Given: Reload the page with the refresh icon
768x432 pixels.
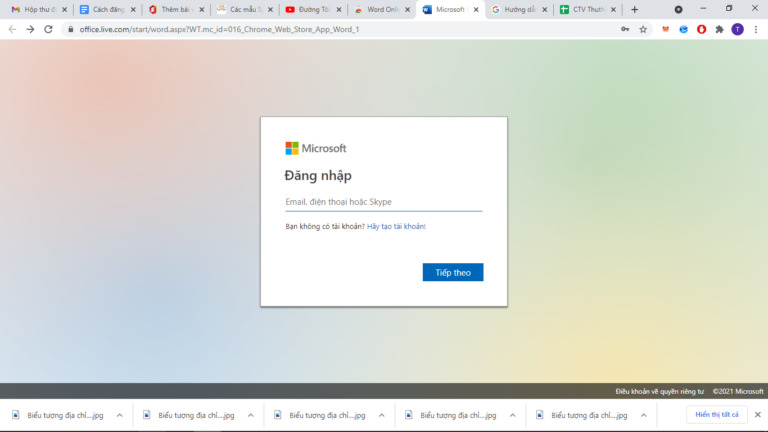Looking at the screenshot, I should click(x=48, y=29).
